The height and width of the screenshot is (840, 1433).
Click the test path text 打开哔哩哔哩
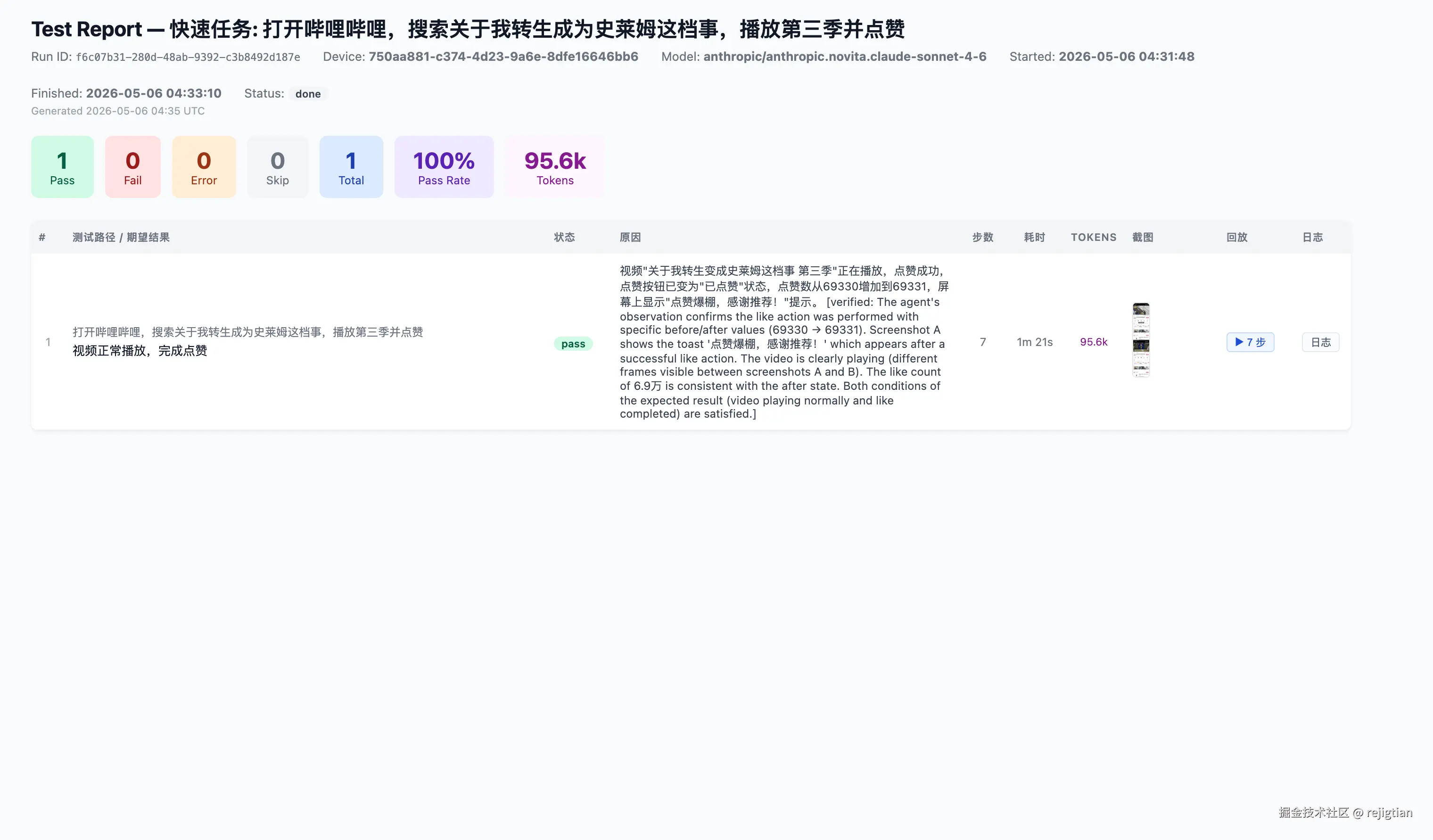(x=247, y=332)
